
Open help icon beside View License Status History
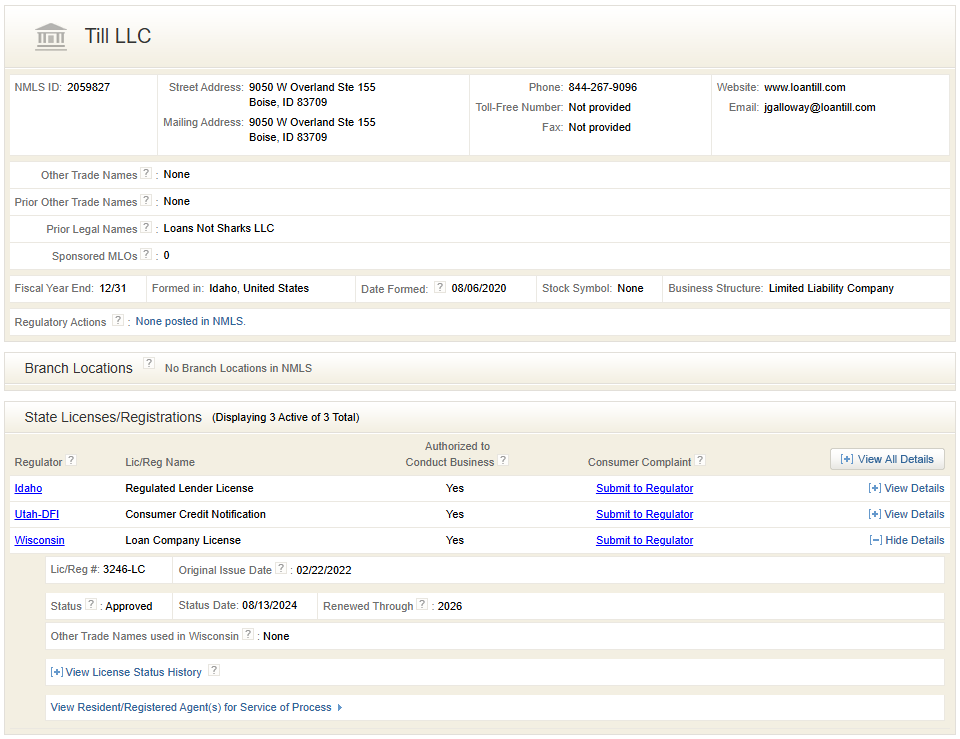[214, 670]
